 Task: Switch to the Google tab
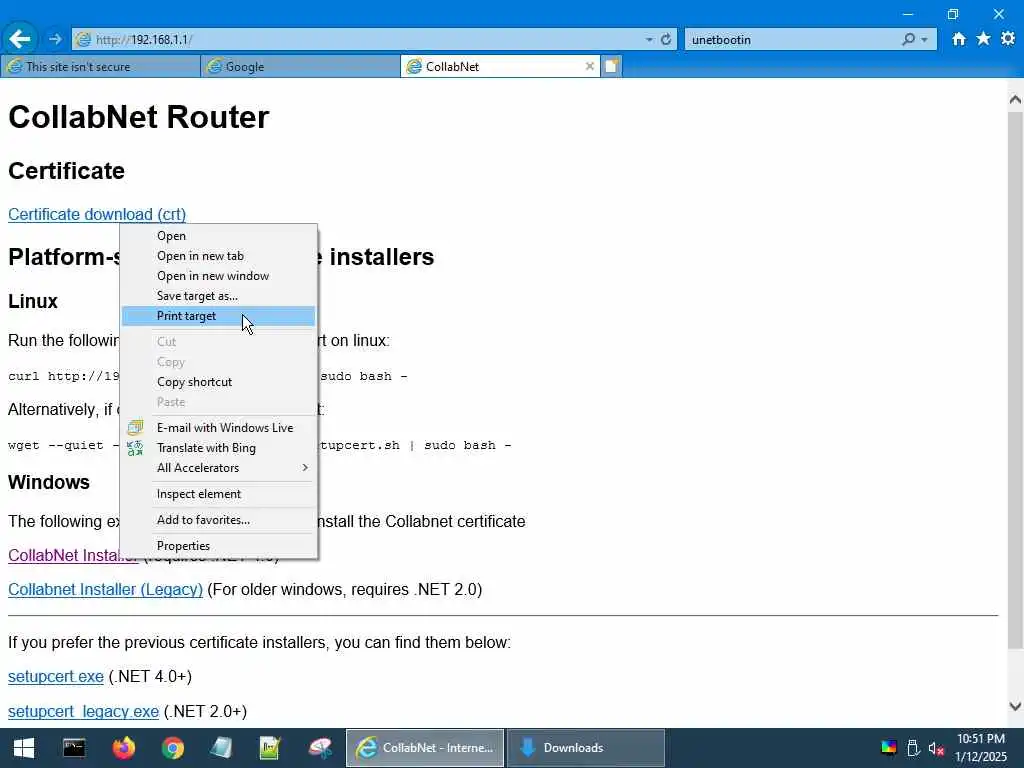(300, 66)
